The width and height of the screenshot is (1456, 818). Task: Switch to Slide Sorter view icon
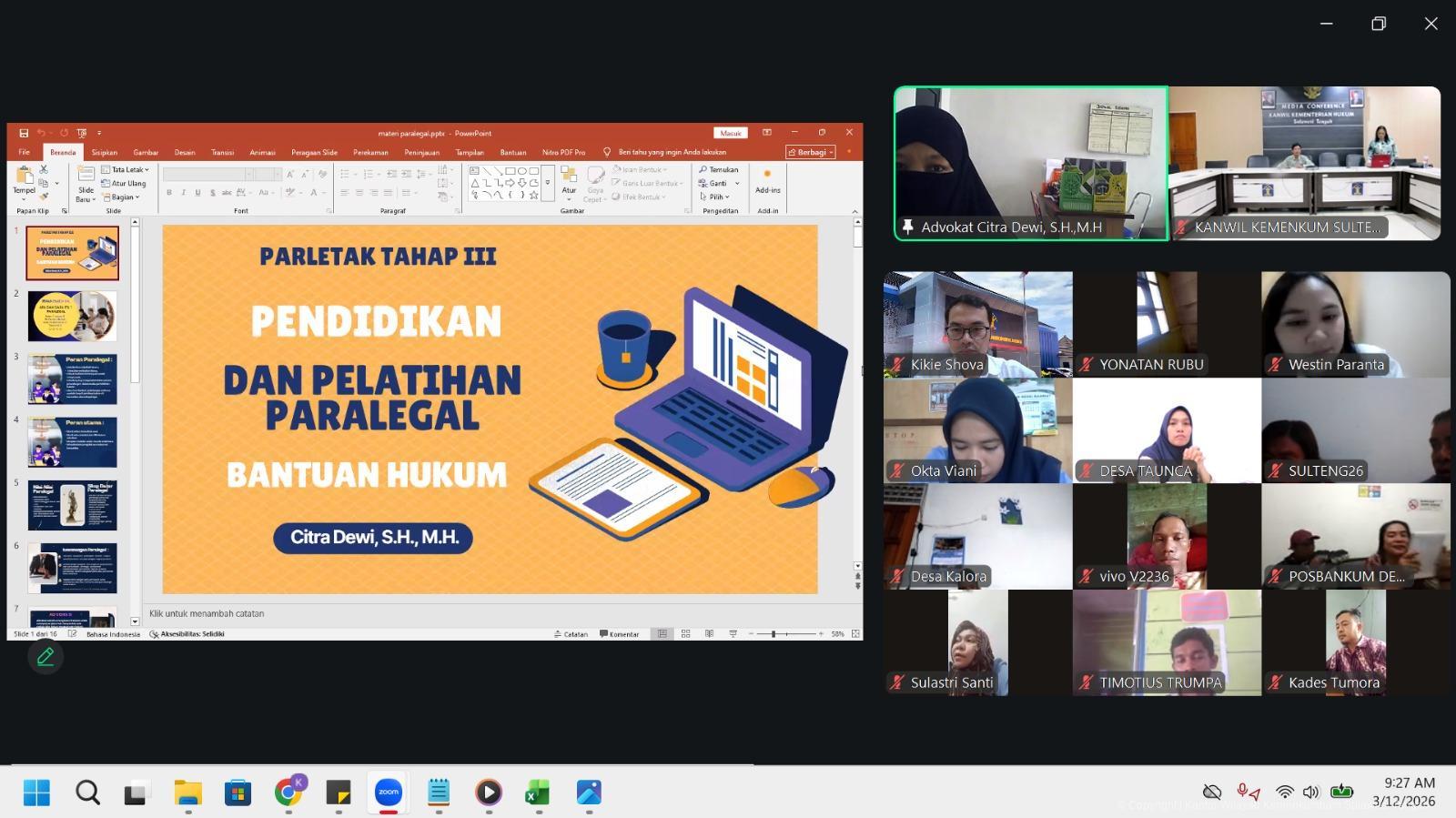coord(685,634)
